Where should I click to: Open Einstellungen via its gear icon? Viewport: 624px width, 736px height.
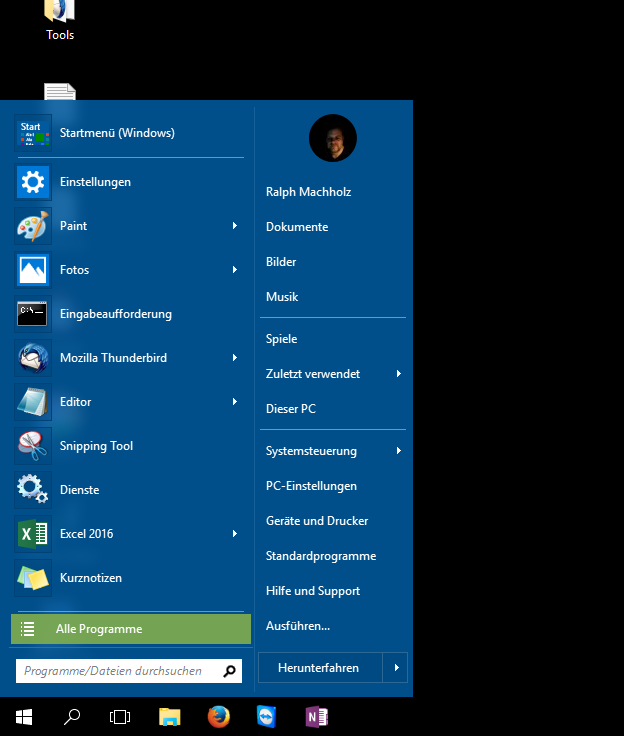pyautogui.click(x=33, y=182)
